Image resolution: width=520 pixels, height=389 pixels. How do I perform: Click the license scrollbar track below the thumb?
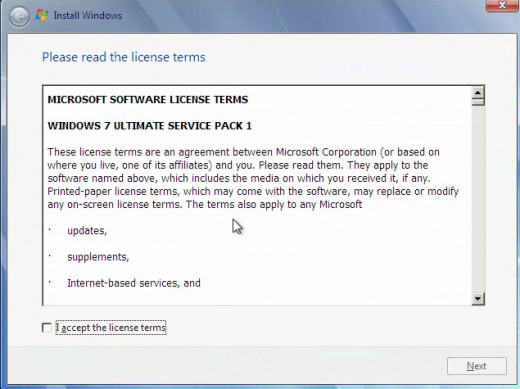[478, 199]
